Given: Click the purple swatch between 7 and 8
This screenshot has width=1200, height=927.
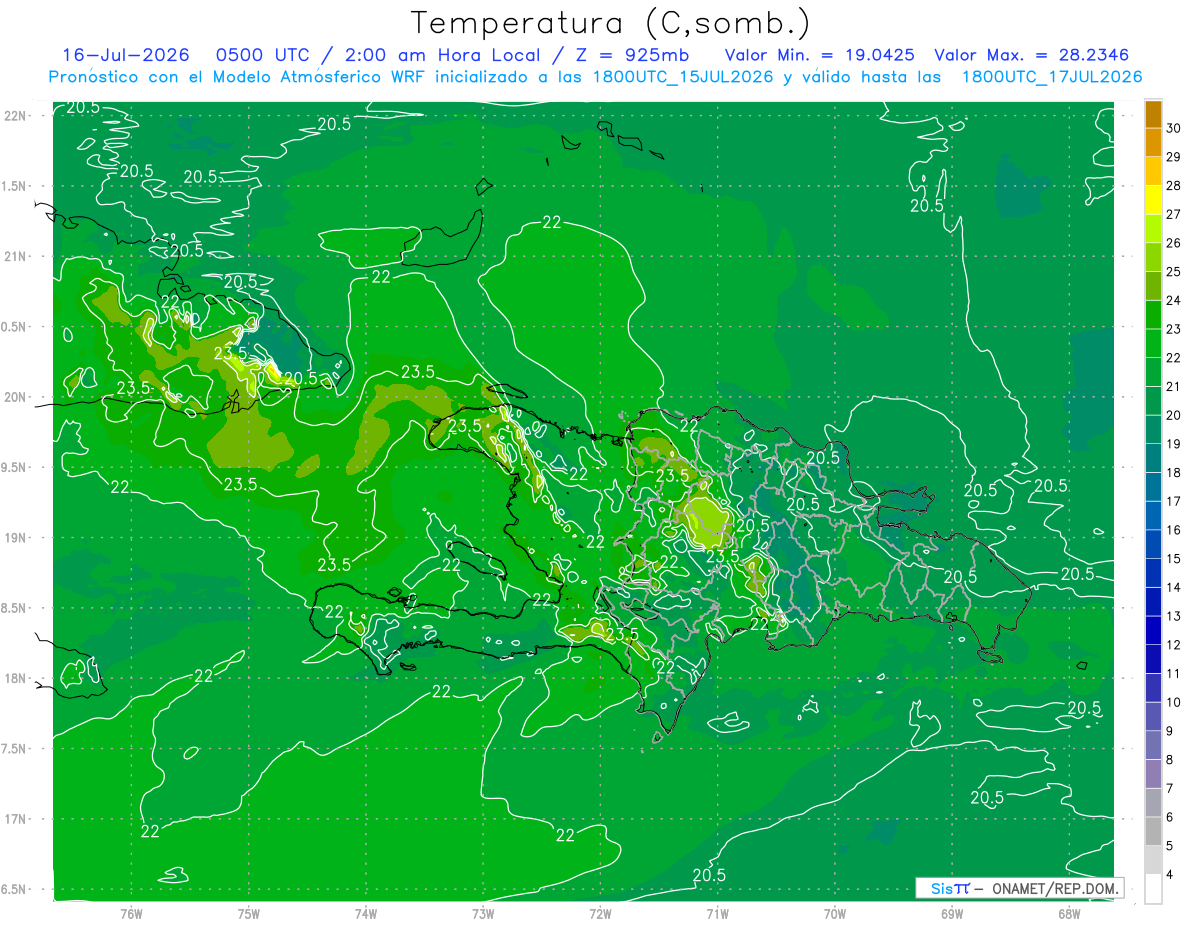Looking at the screenshot, I should [x=1153, y=775].
